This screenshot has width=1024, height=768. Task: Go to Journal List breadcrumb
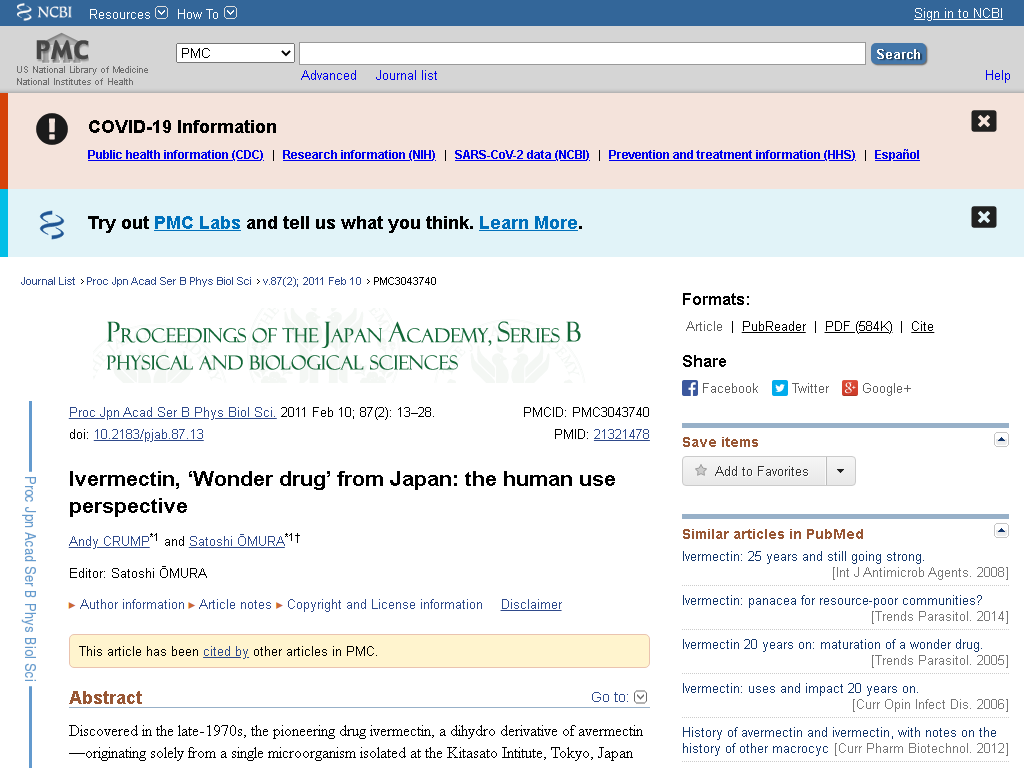[x=48, y=281]
